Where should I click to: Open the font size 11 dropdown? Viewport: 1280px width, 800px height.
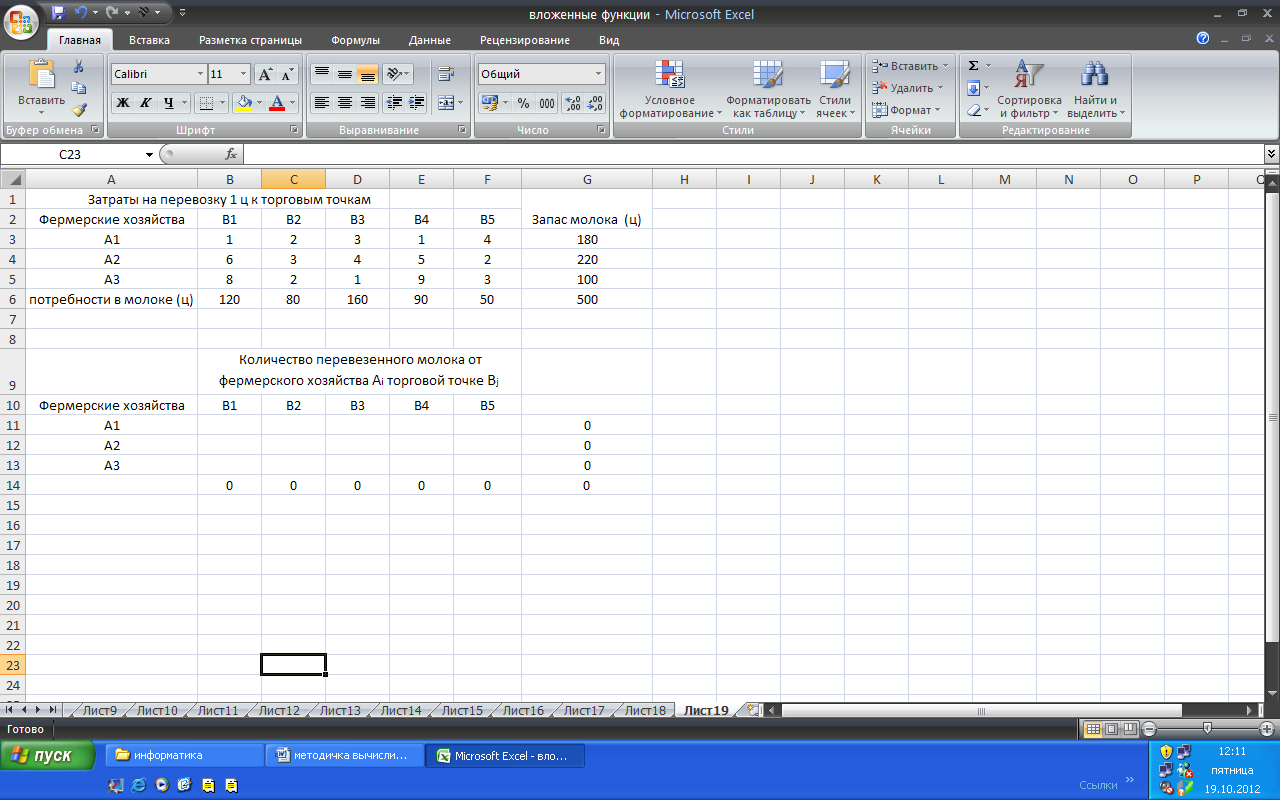243,74
